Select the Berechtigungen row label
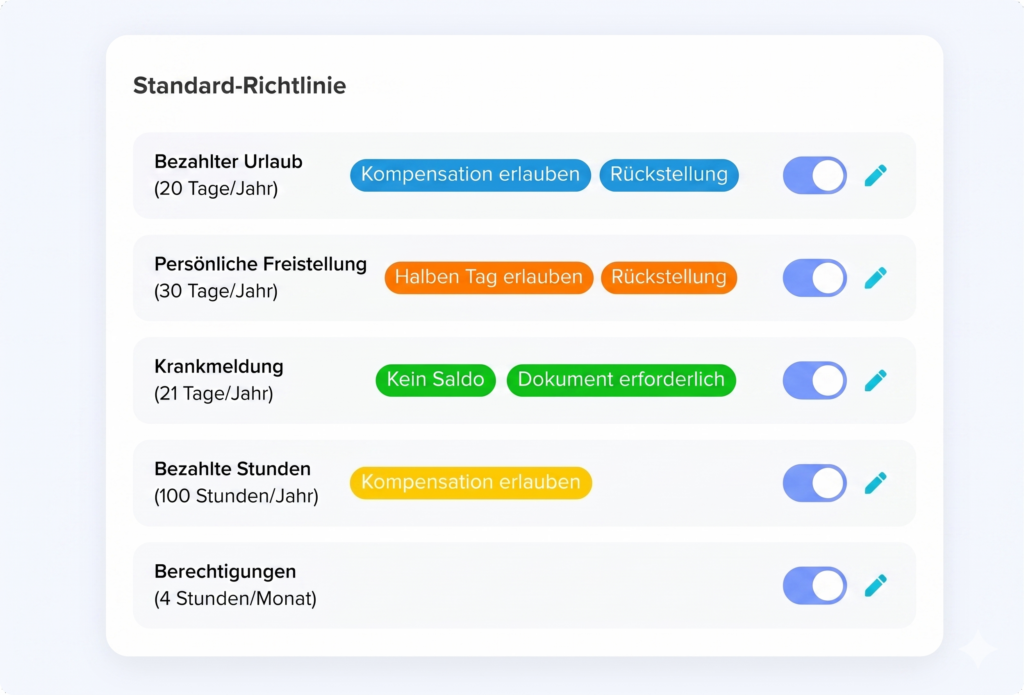 (224, 572)
